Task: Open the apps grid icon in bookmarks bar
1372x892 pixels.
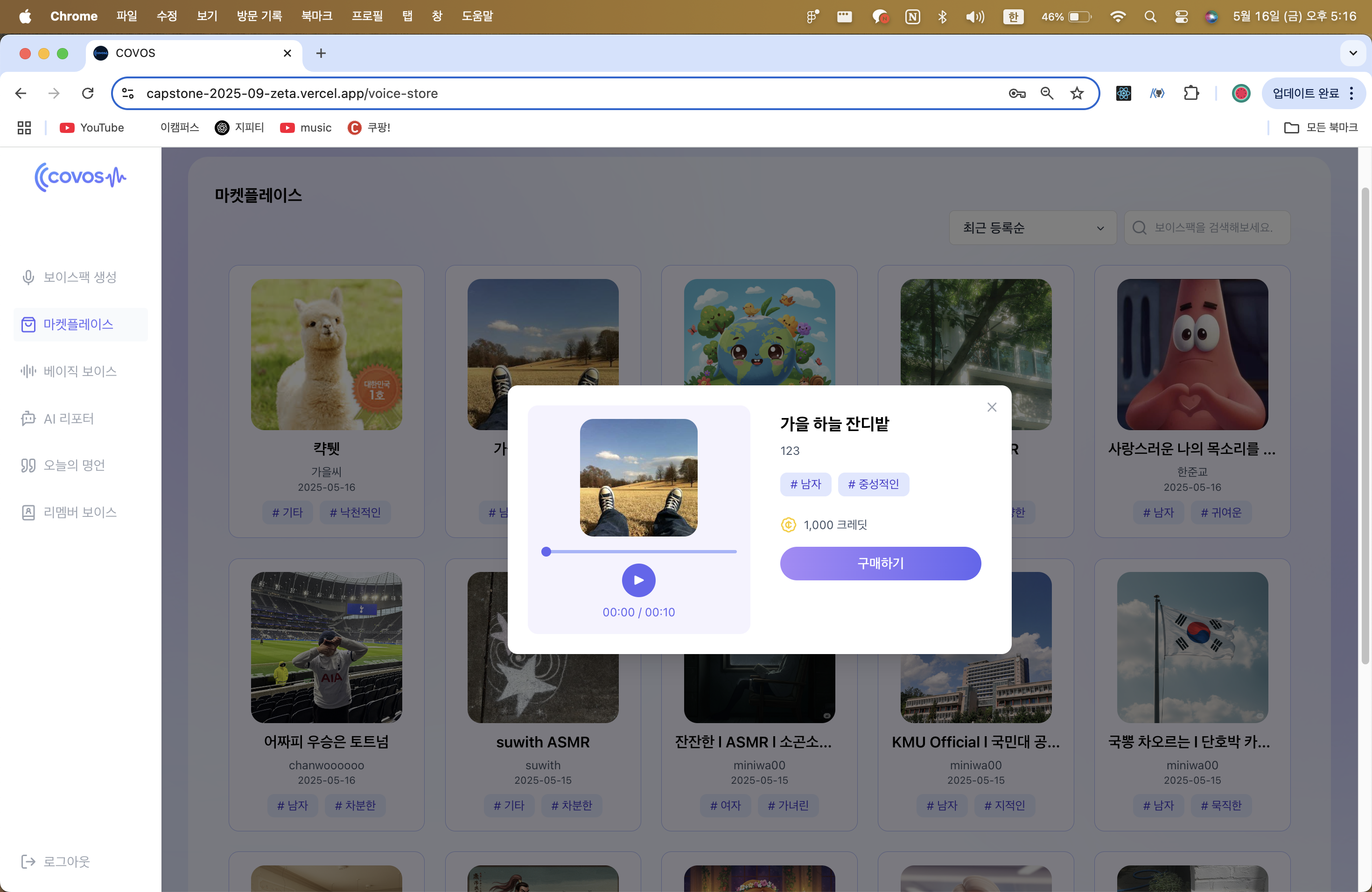Action: point(24,127)
